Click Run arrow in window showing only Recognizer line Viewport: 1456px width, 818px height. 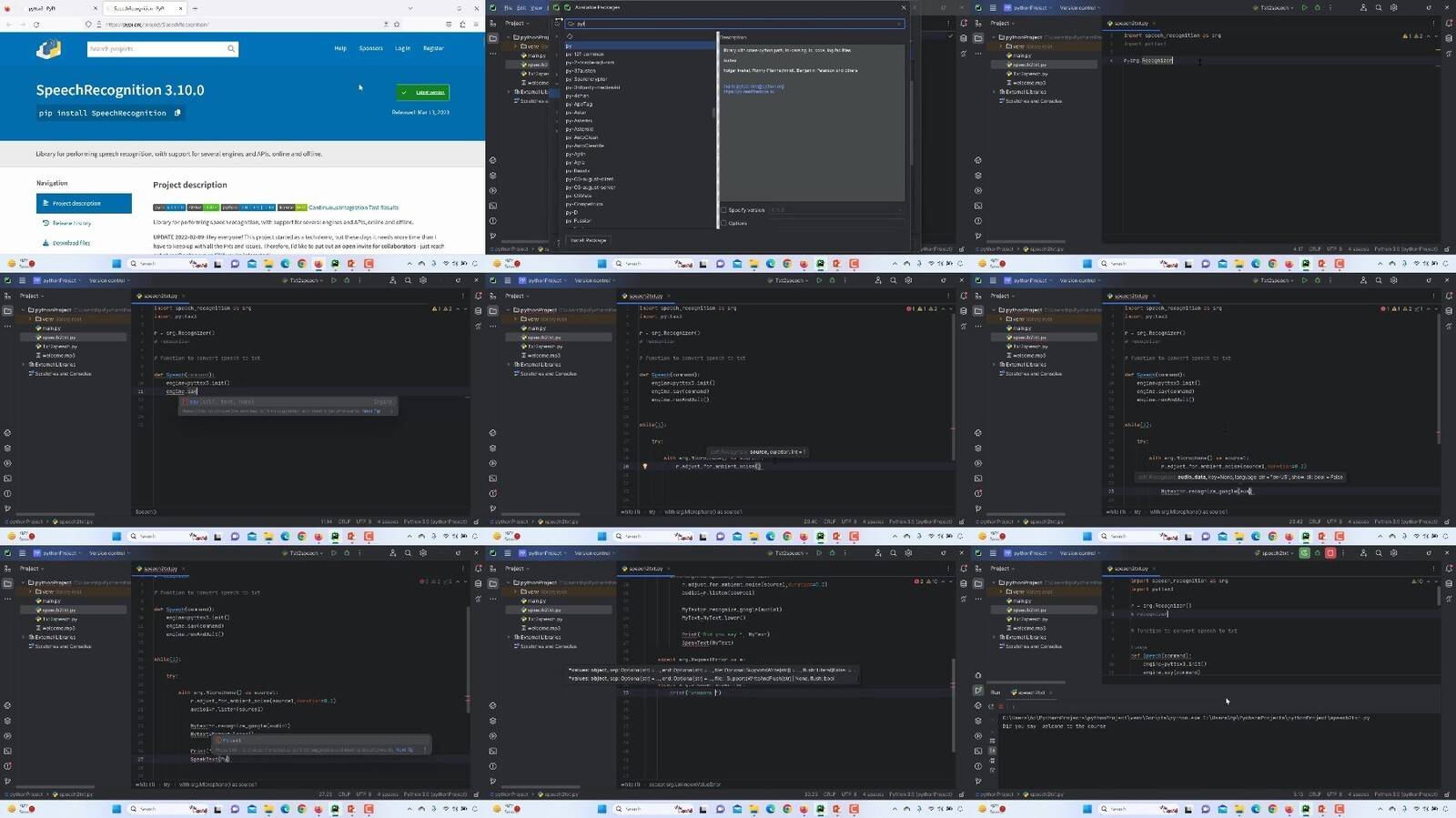(1304, 7)
